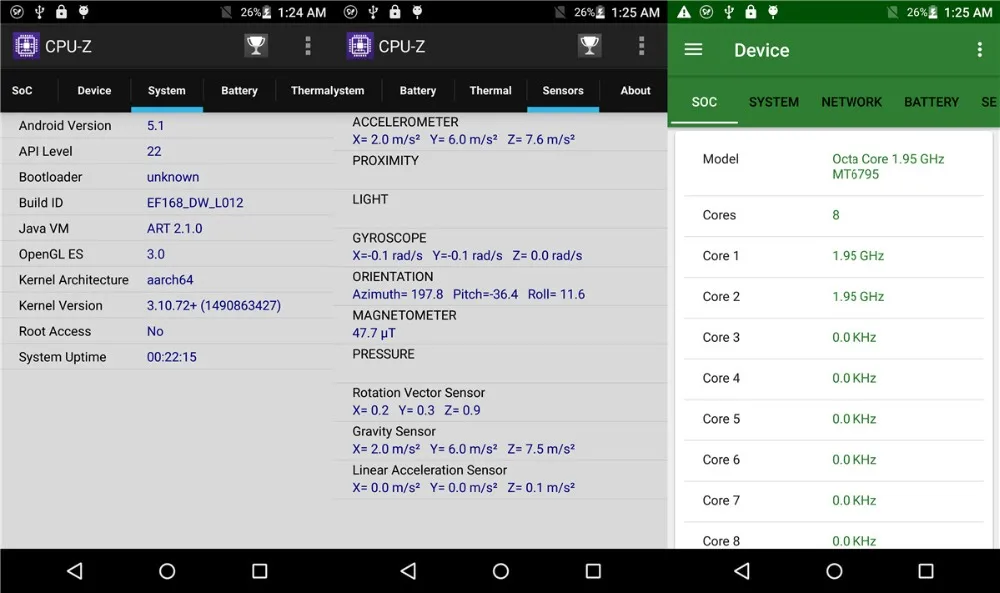Switch to BATTERY tab in Device app
The width and height of the screenshot is (1000, 593).
931,102
